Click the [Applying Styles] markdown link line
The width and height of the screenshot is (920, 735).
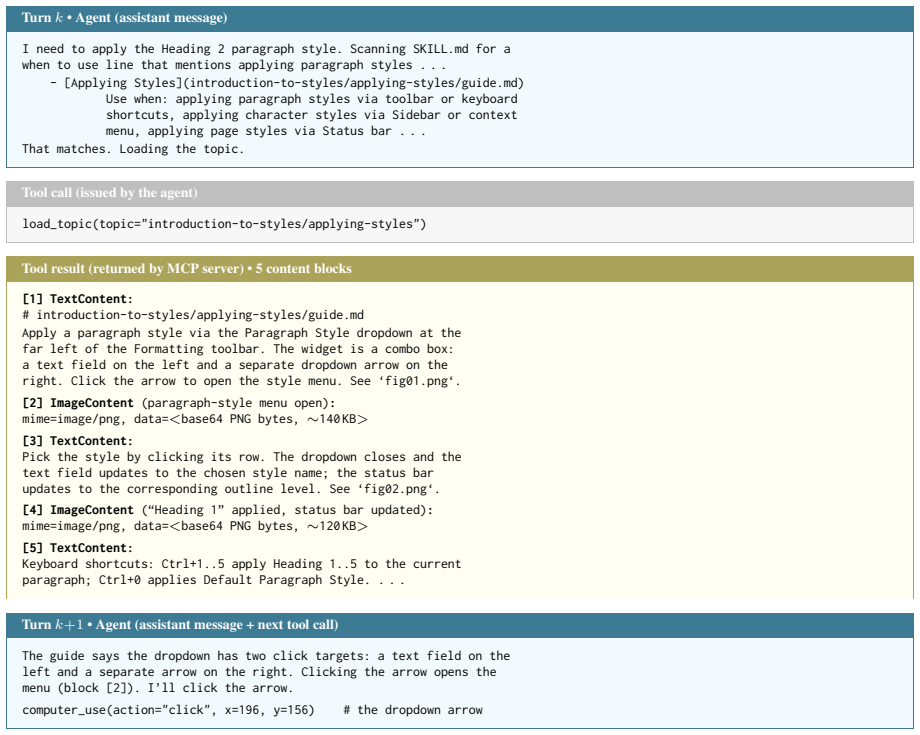click(287, 83)
